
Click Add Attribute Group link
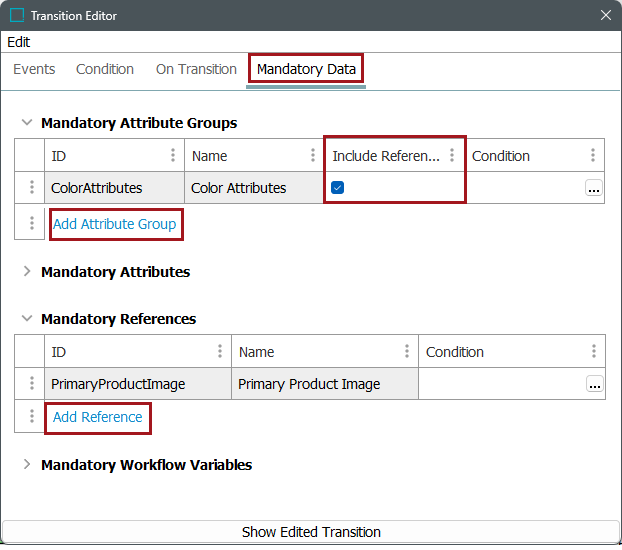pyautogui.click(x=115, y=224)
